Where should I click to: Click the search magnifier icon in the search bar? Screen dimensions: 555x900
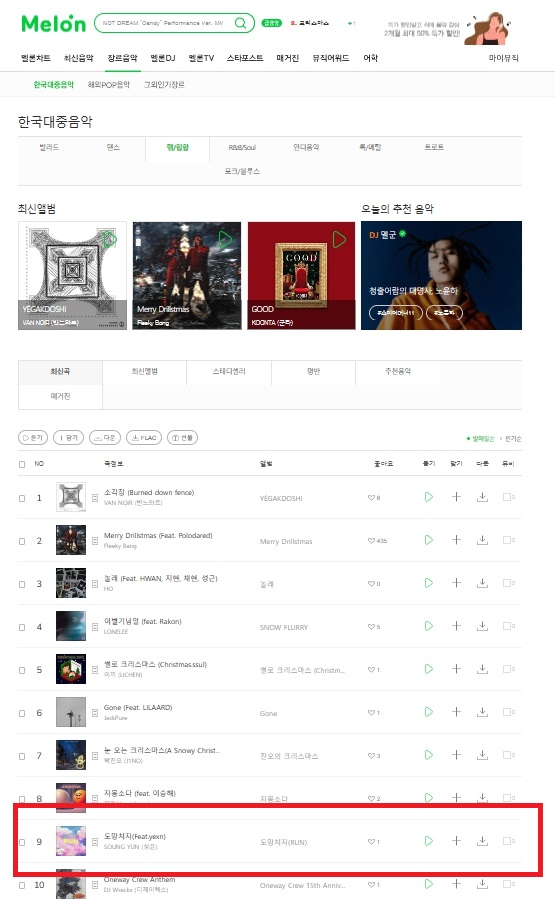[x=240, y=23]
